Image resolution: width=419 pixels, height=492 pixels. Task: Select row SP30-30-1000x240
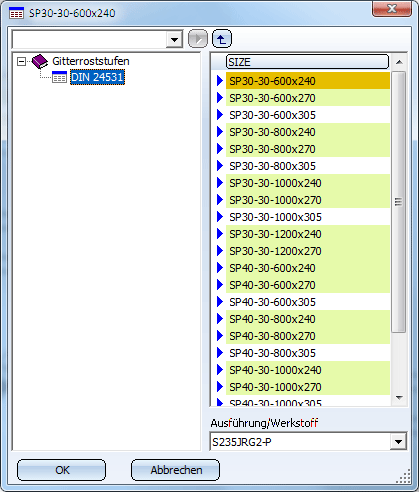pyautogui.click(x=308, y=183)
